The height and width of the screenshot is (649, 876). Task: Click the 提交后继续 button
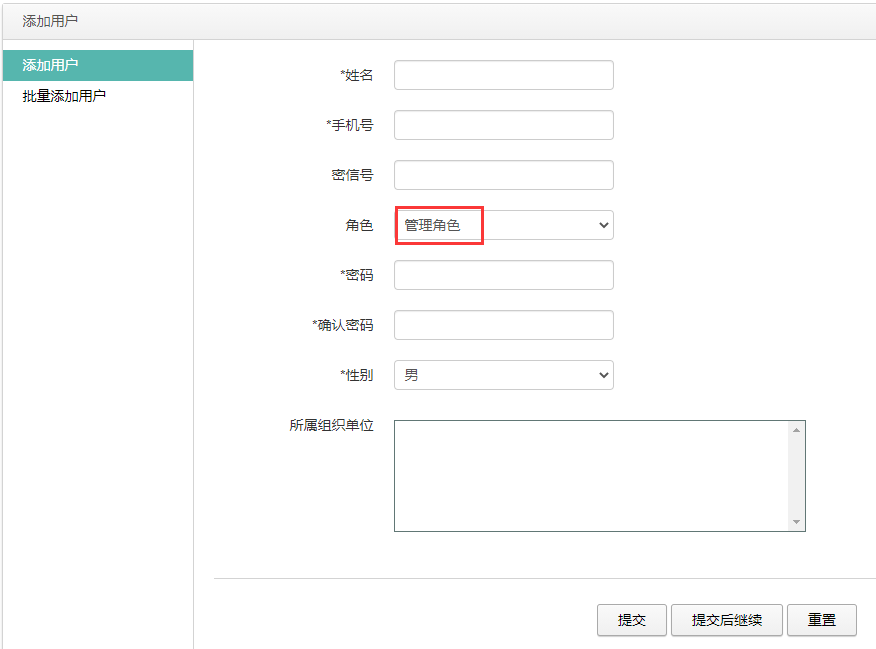coord(726,620)
